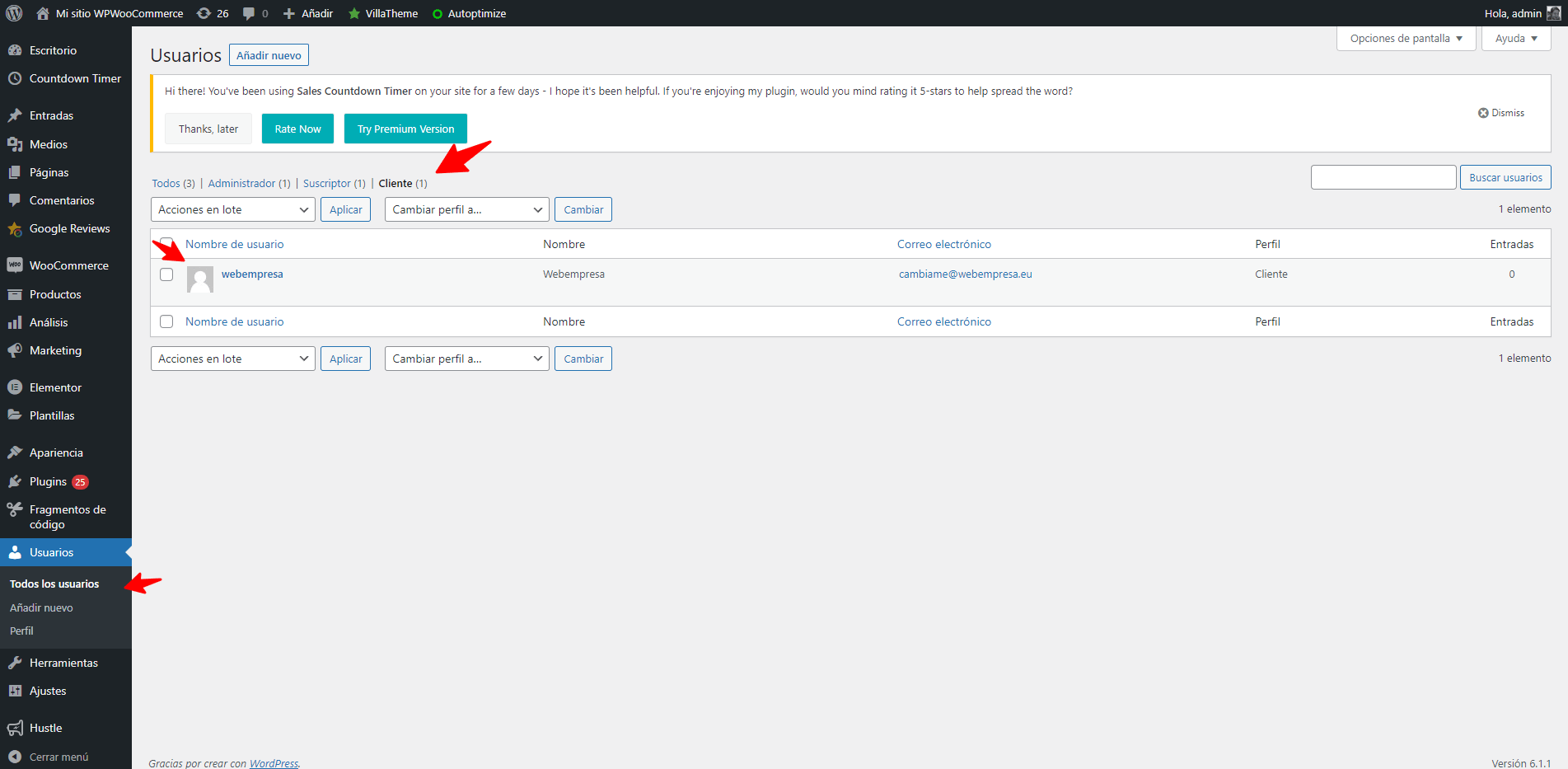Click the top Cambiar button

point(583,209)
